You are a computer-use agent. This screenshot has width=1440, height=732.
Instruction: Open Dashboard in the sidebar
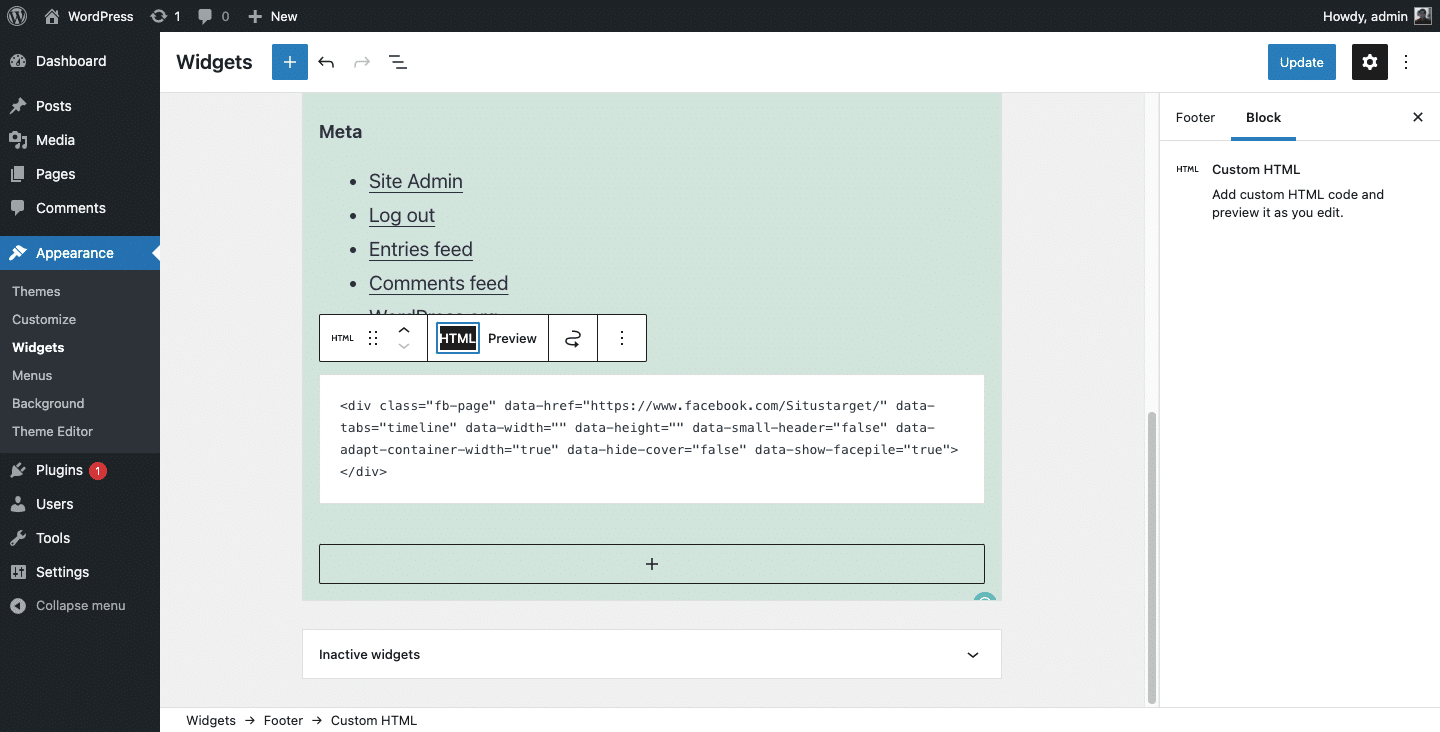80,61
